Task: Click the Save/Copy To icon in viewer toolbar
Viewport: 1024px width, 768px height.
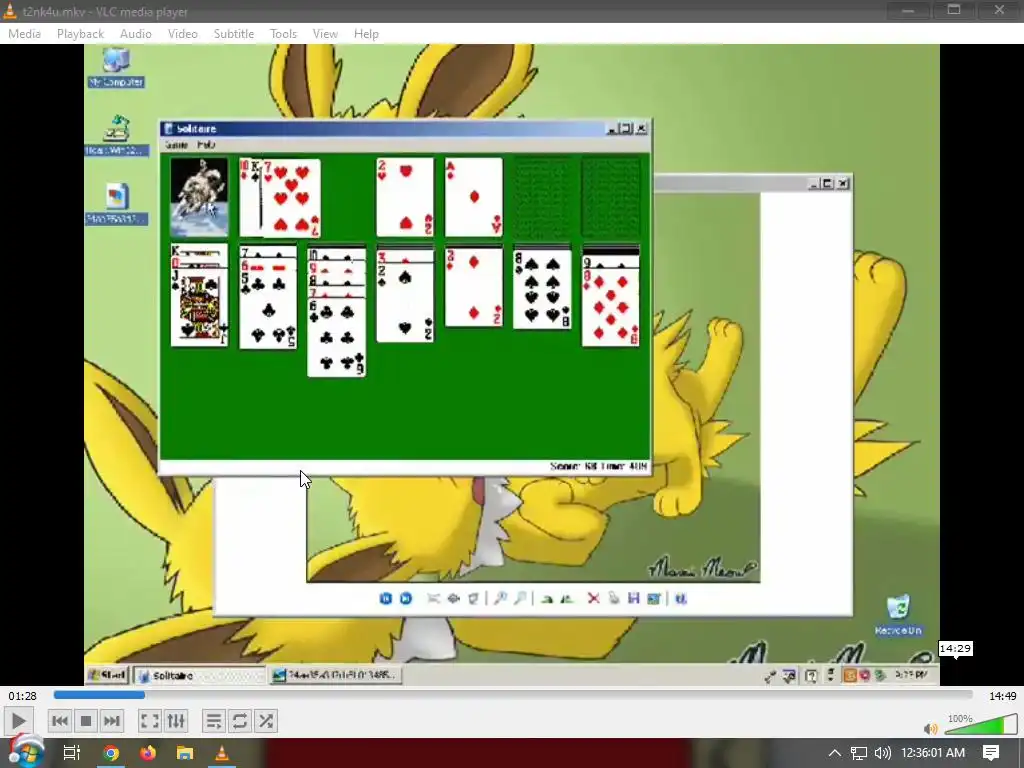Action: (x=633, y=598)
